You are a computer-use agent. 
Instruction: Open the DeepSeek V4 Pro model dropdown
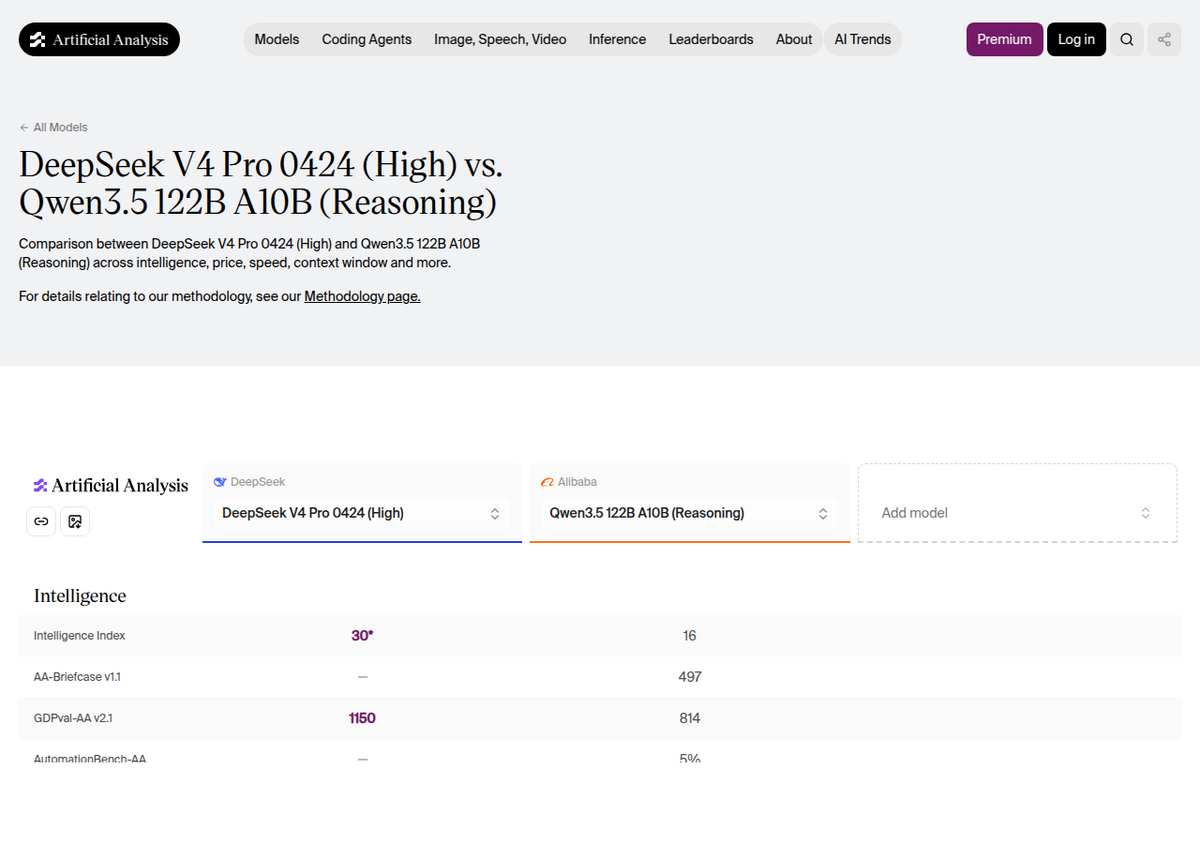[x=362, y=513]
